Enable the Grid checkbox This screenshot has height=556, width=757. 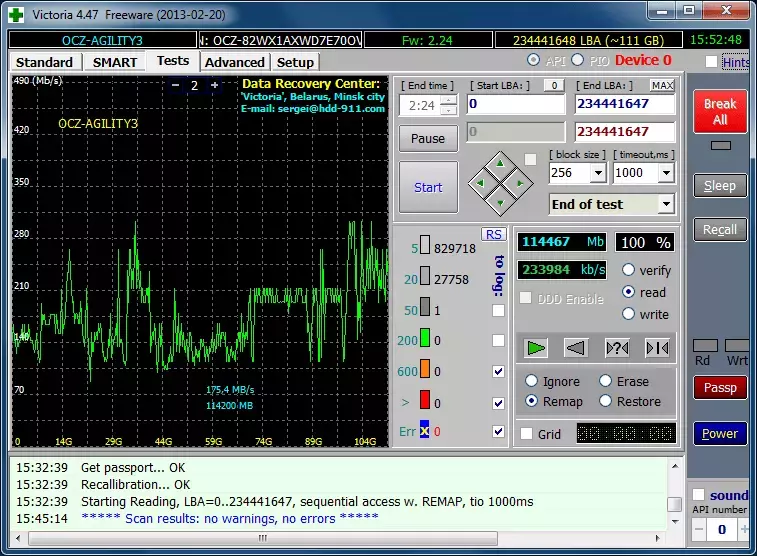(527, 433)
